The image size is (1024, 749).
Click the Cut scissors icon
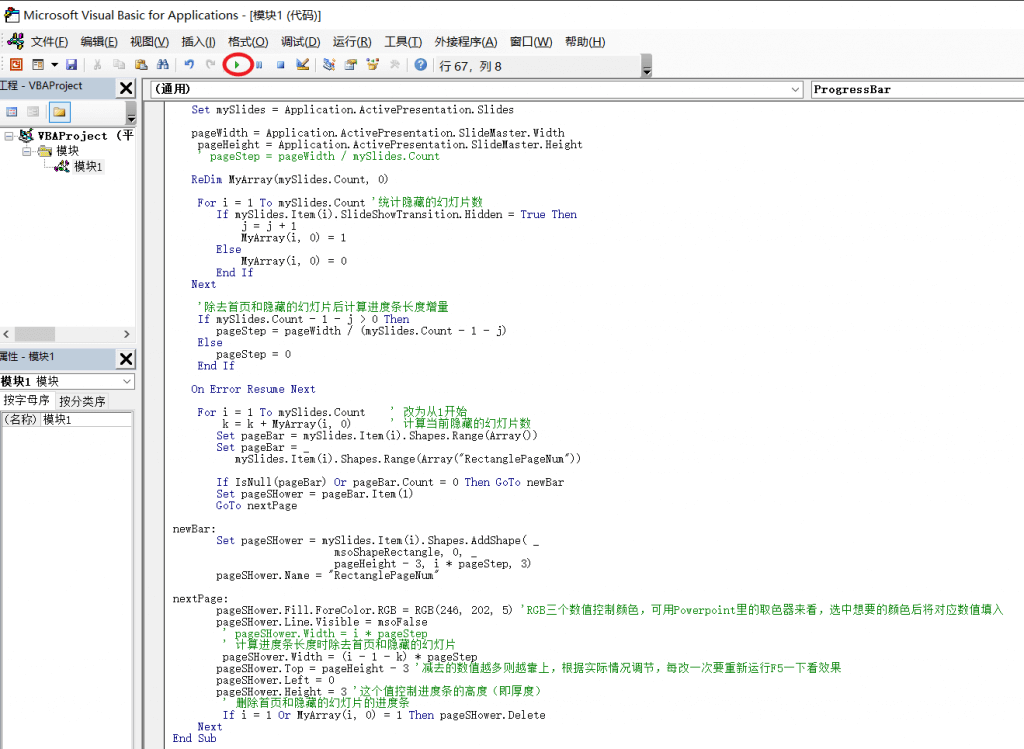click(97, 65)
